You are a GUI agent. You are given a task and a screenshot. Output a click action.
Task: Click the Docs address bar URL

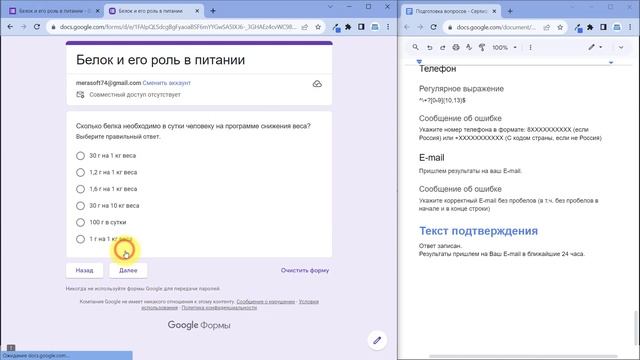(496, 27)
